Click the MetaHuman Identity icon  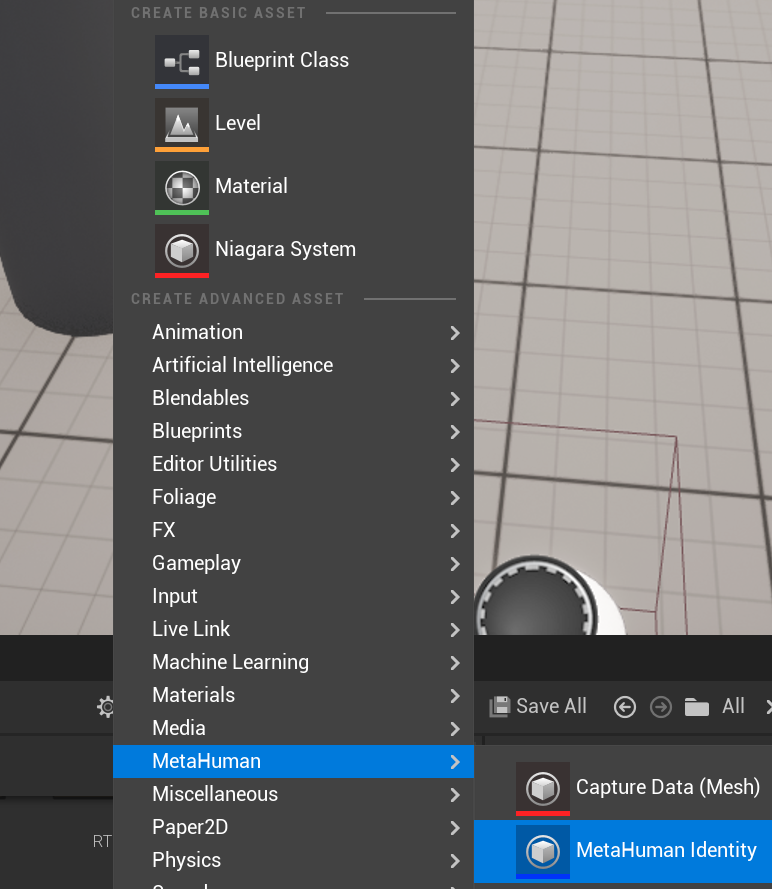542,852
